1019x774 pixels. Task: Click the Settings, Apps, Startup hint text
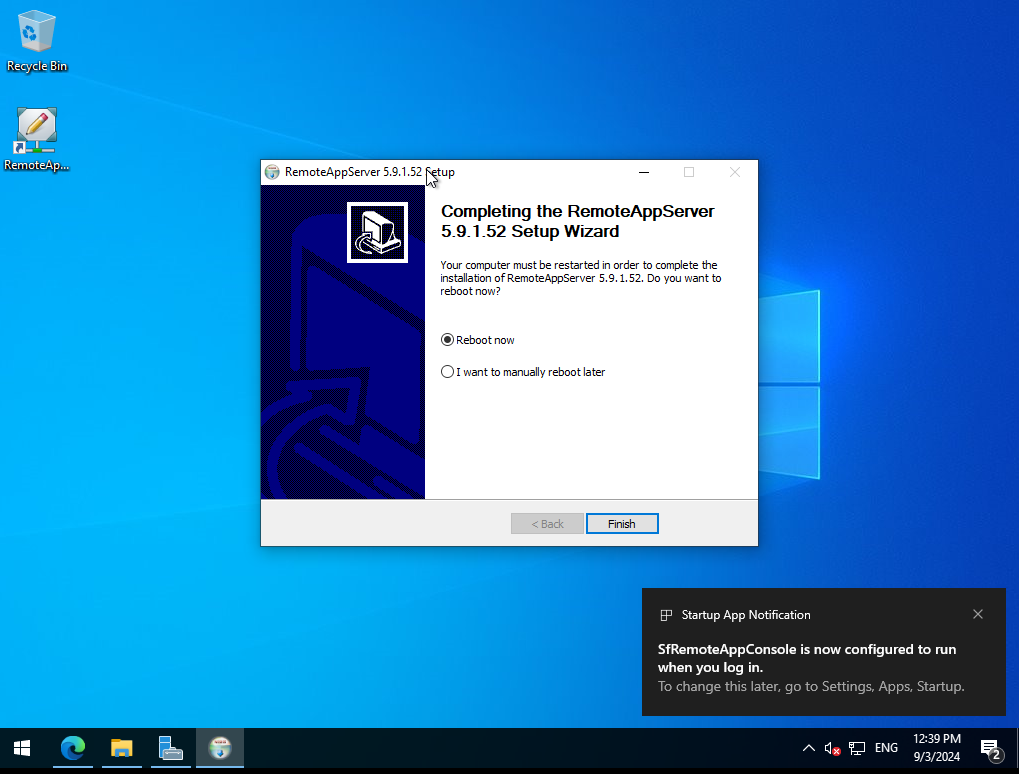coord(811,686)
